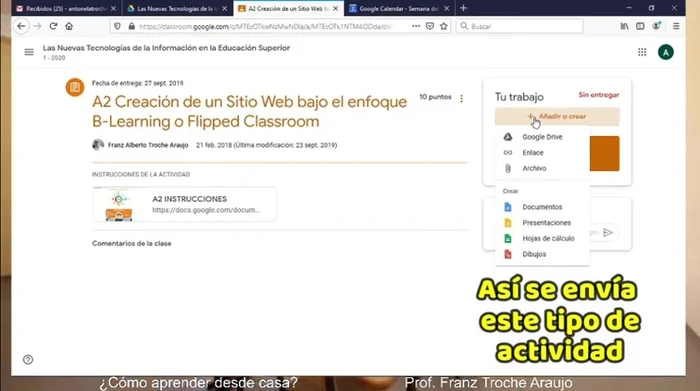Open the Firefox account icon

tap(656, 26)
